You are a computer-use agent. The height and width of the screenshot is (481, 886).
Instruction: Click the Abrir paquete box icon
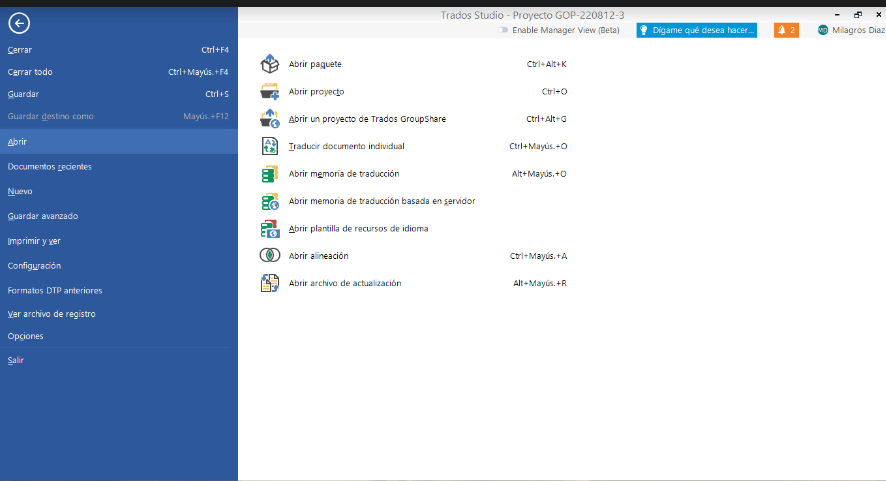coord(270,64)
